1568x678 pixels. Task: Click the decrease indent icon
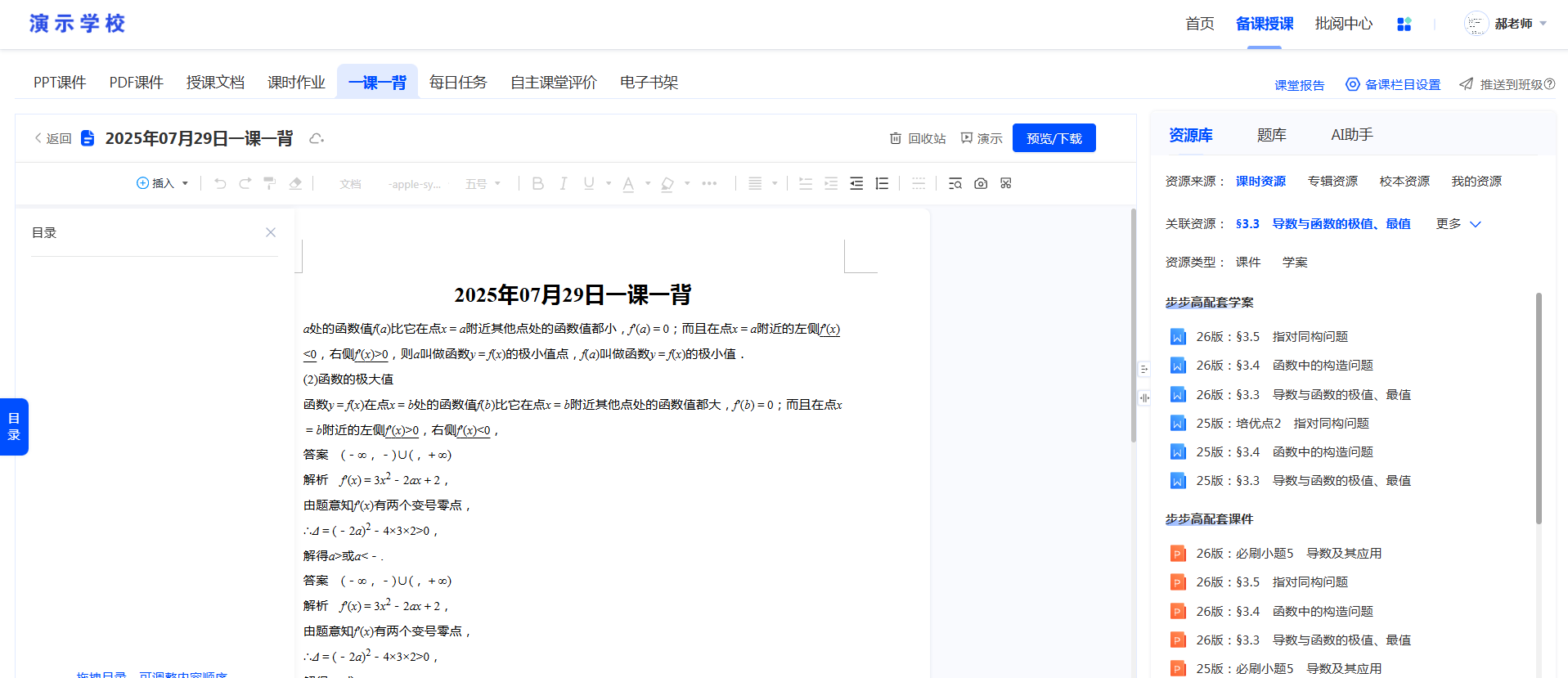click(806, 183)
